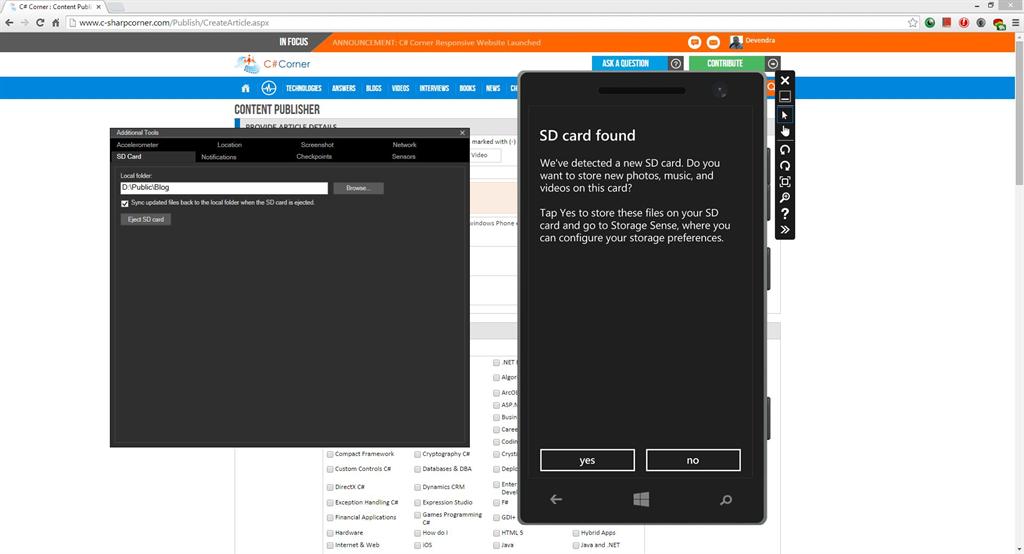Click fit to screen emulator icon
Image resolution: width=1024 pixels, height=554 pixels.
785,182
